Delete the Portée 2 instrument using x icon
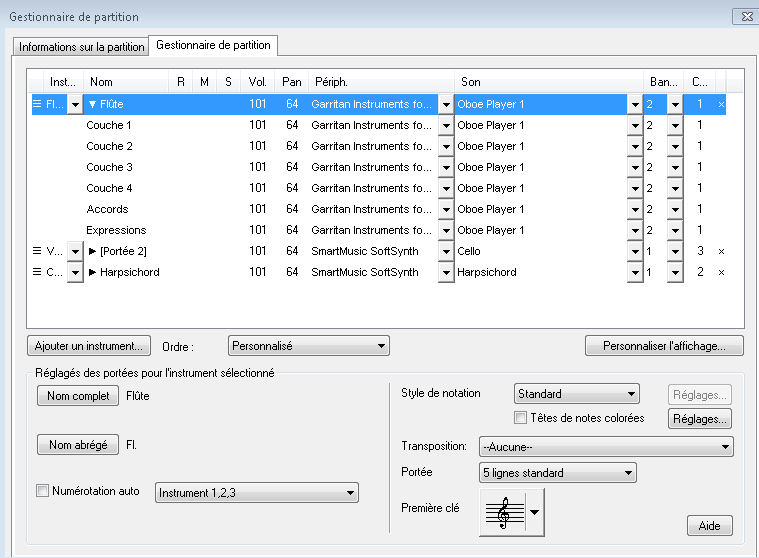Viewport: 759px width, 558px height. (722, 251)
